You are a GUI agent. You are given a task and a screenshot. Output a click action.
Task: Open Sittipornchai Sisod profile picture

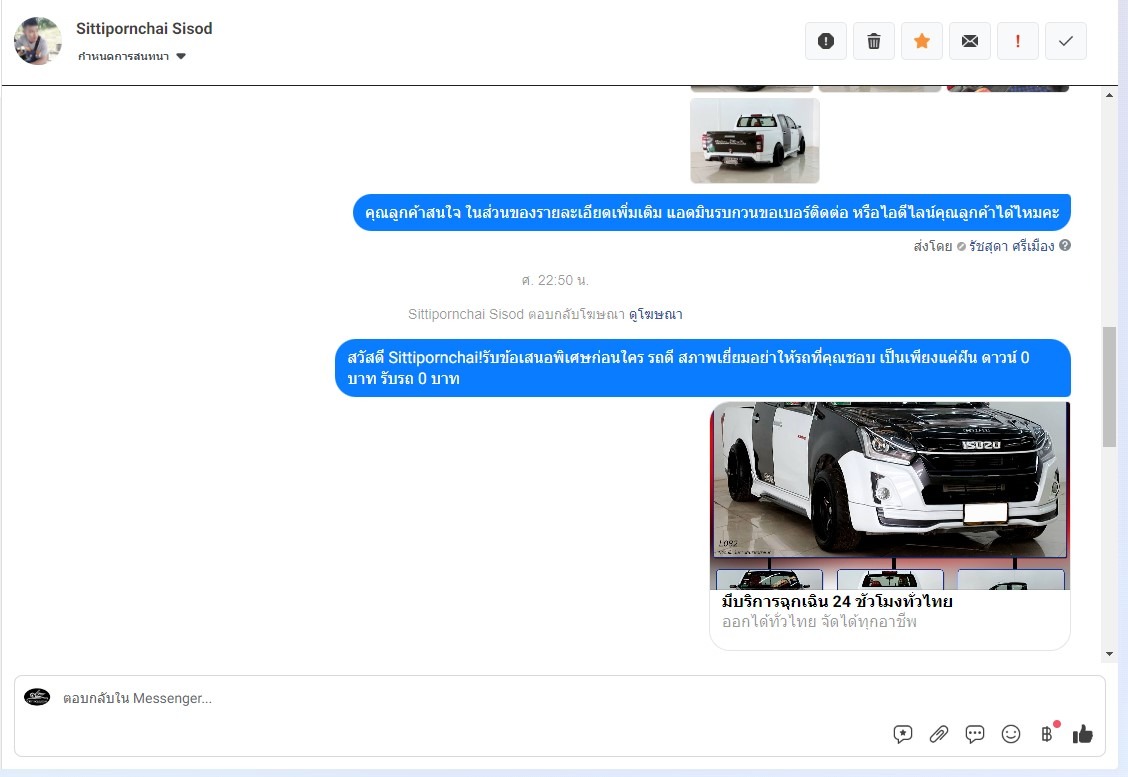click(x=37, y=41)
